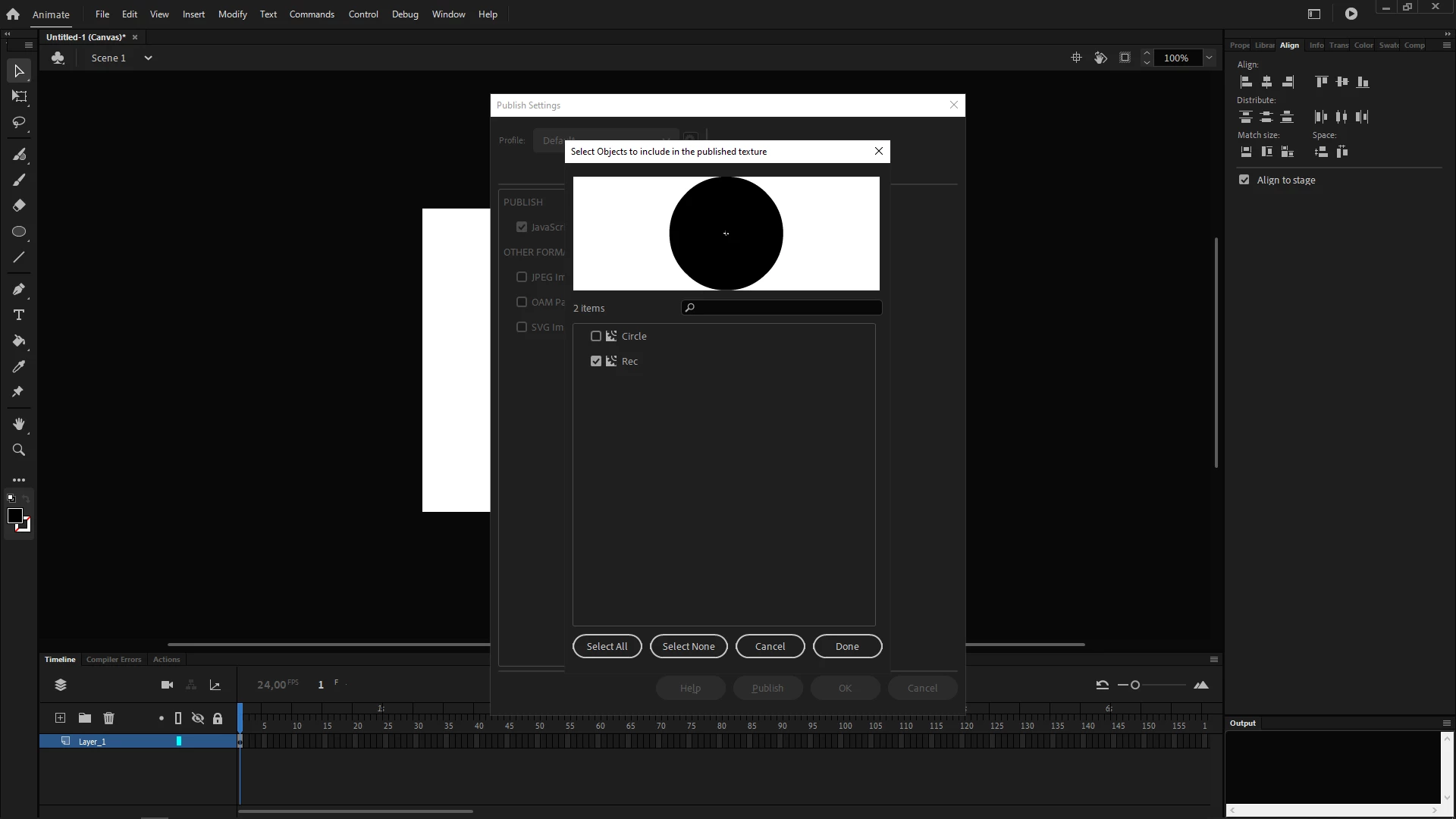Viewport: 1456px width, 819px height.
Task: Select the Text tool
Action: pyautogui.click(x=19, y=315)
